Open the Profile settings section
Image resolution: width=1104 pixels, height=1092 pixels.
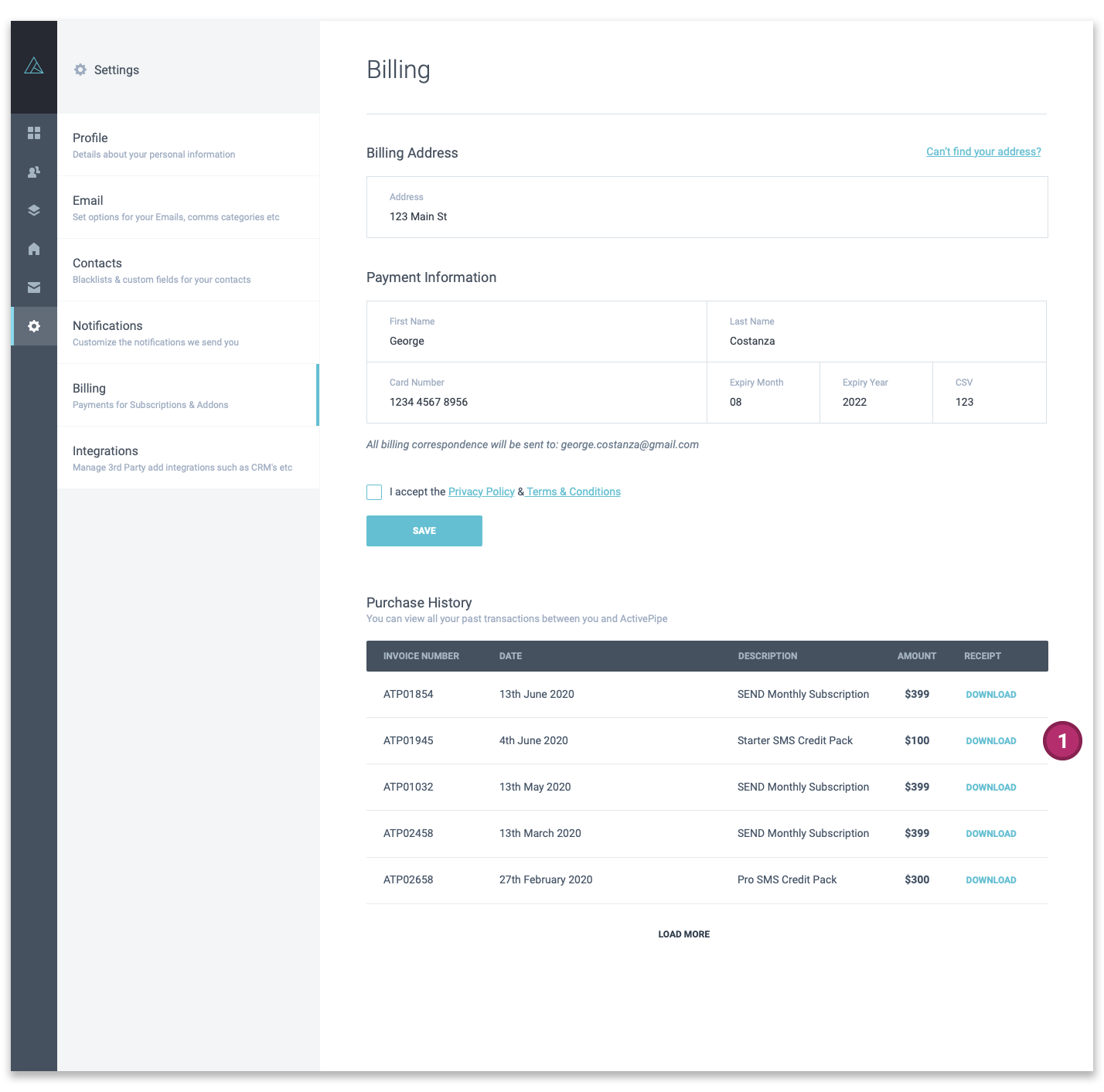[188, 145]
